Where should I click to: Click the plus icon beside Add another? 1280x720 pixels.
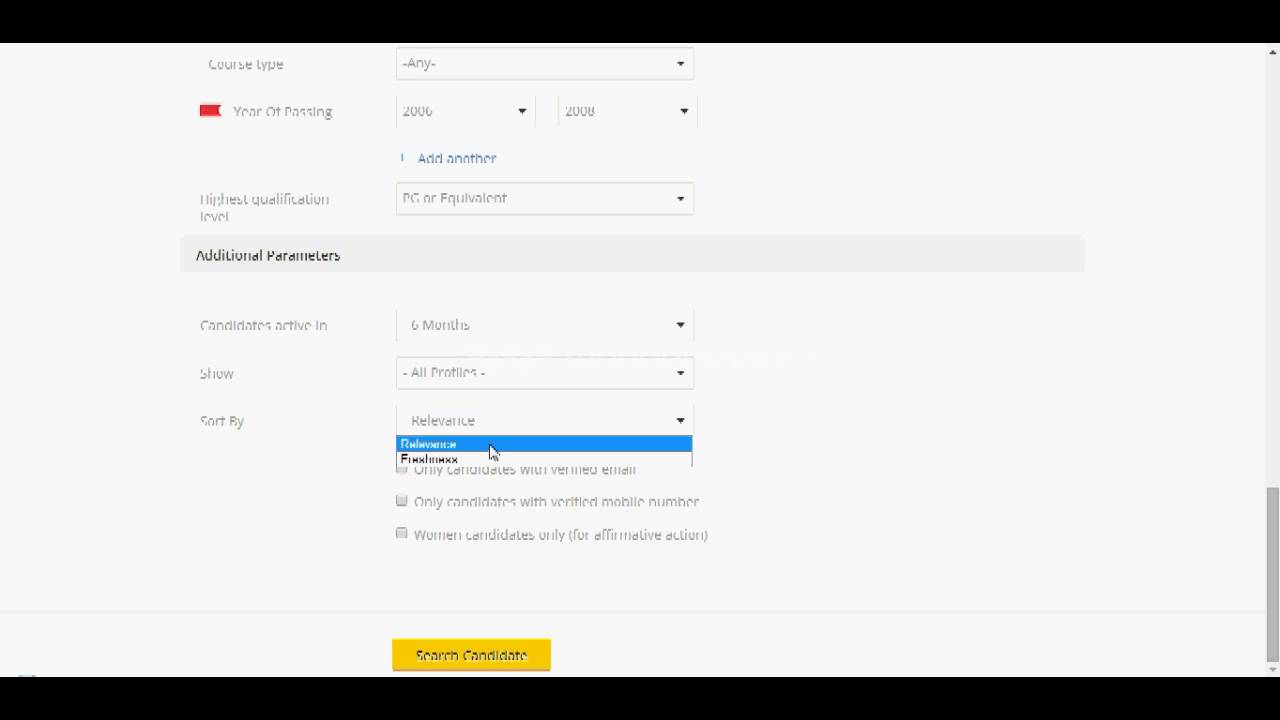(402, 158)
